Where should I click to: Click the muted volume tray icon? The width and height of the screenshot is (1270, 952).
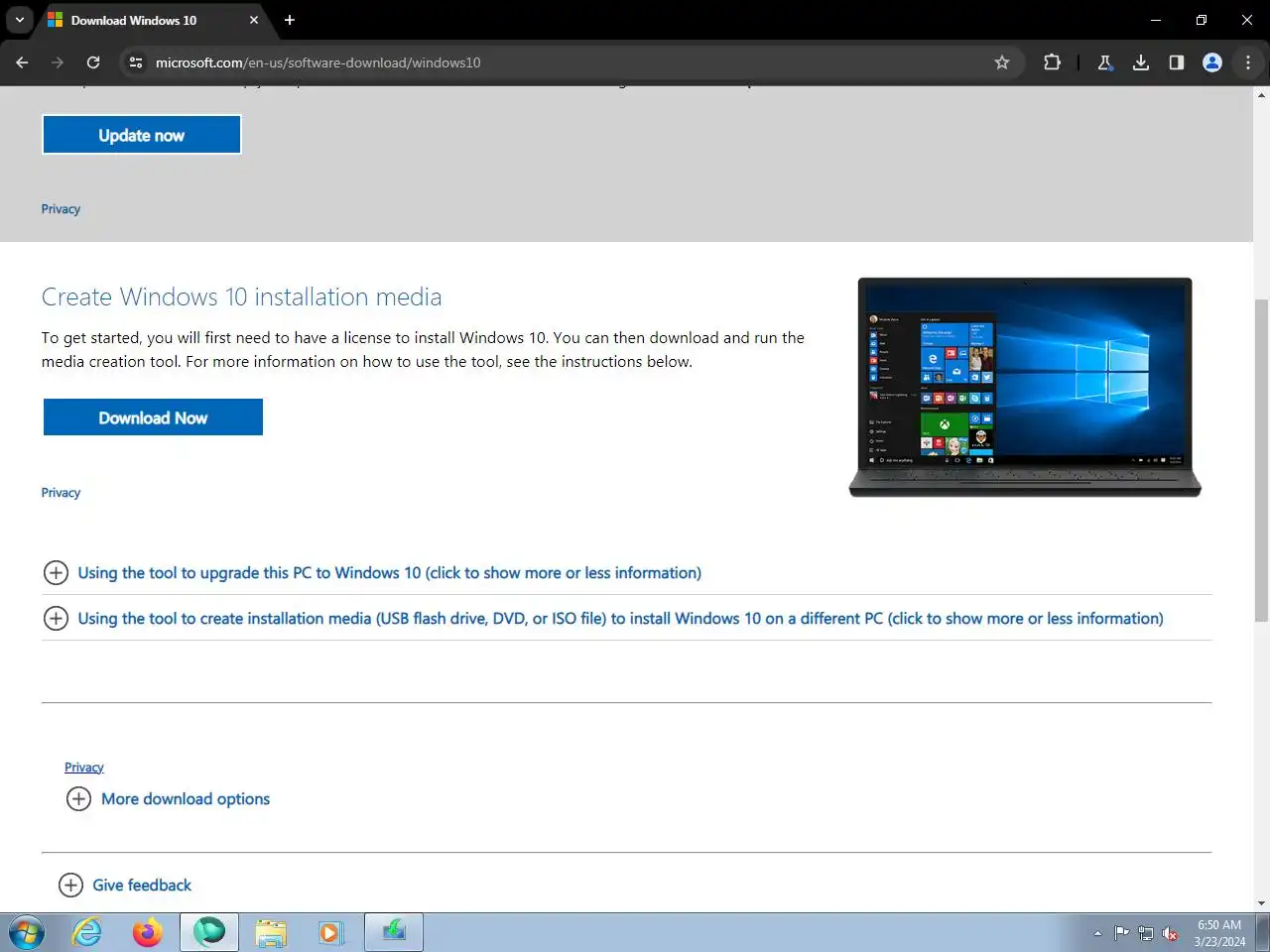tap(1171, 933)
